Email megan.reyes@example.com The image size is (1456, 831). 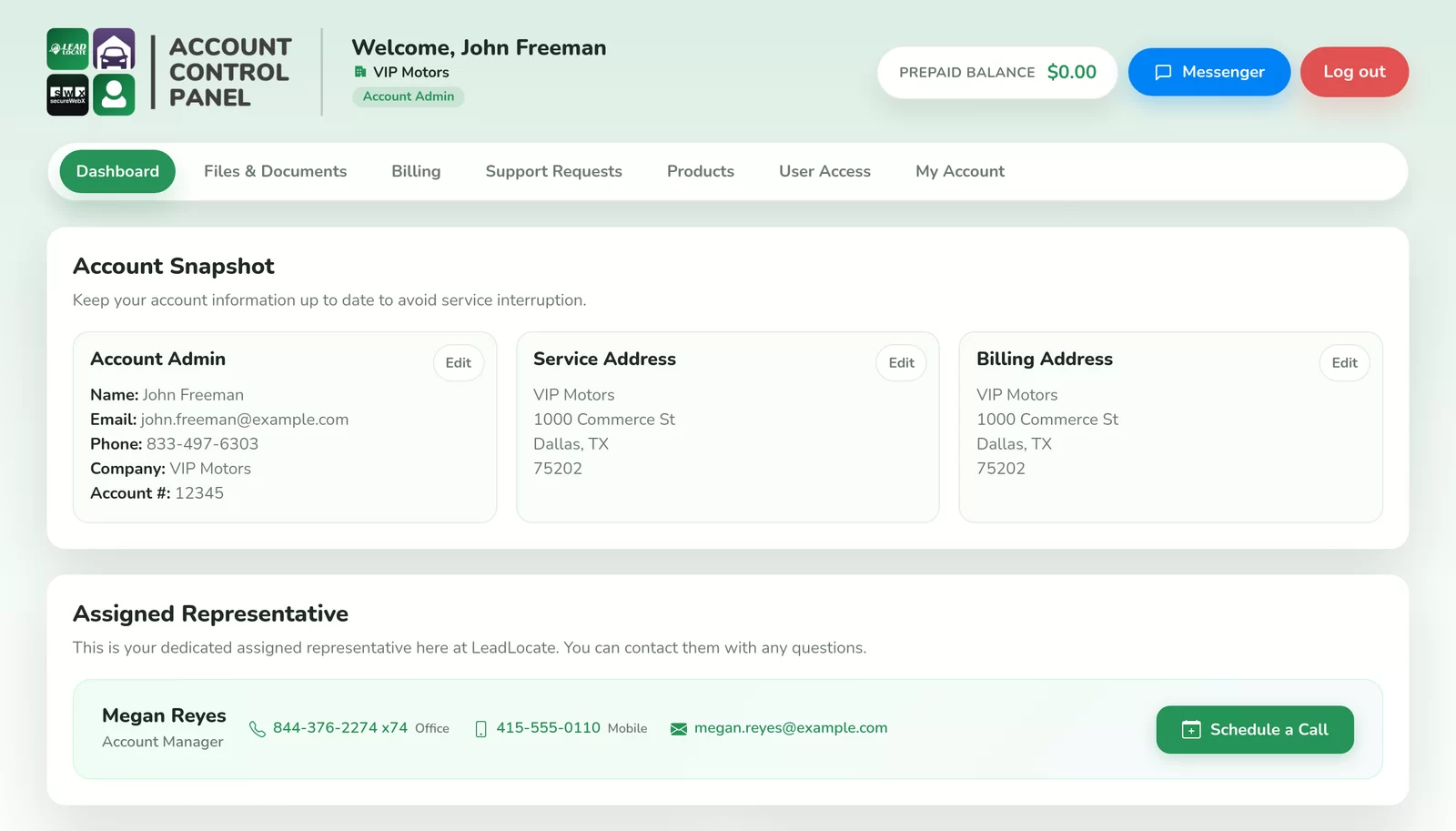coord(791,728)
